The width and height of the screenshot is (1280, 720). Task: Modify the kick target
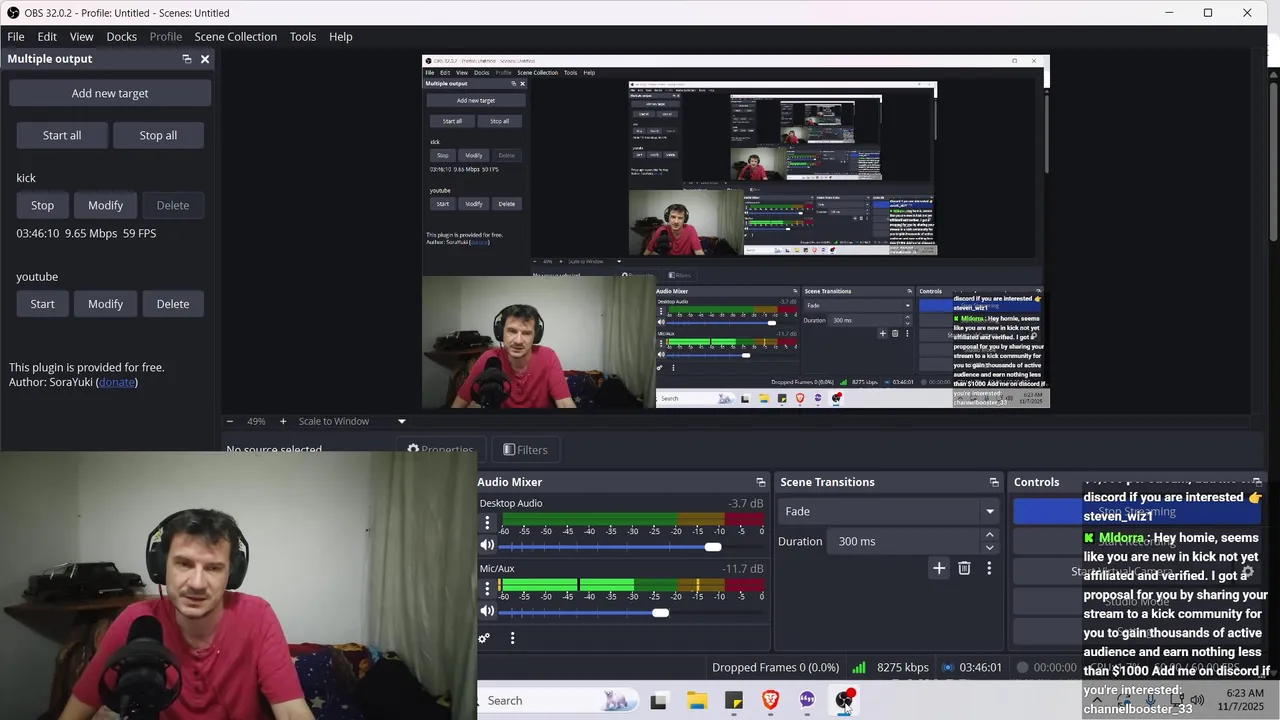click(x=105, y=205)
